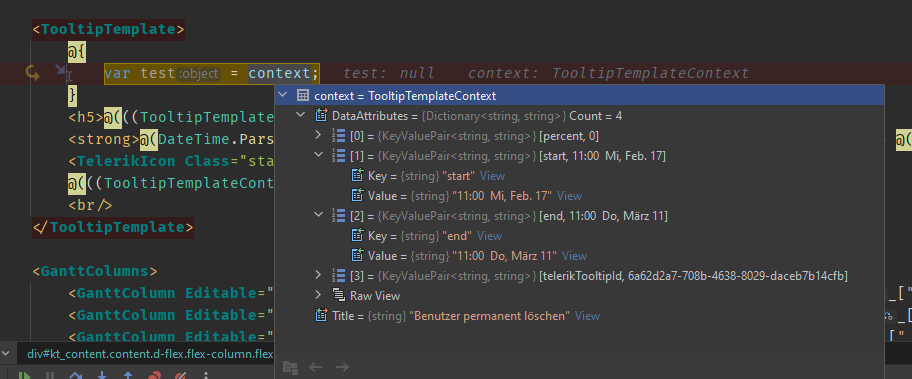Open View link for "11:00 Do, März 11"
This screenshot has width=912, height=379.
[574, 256]
